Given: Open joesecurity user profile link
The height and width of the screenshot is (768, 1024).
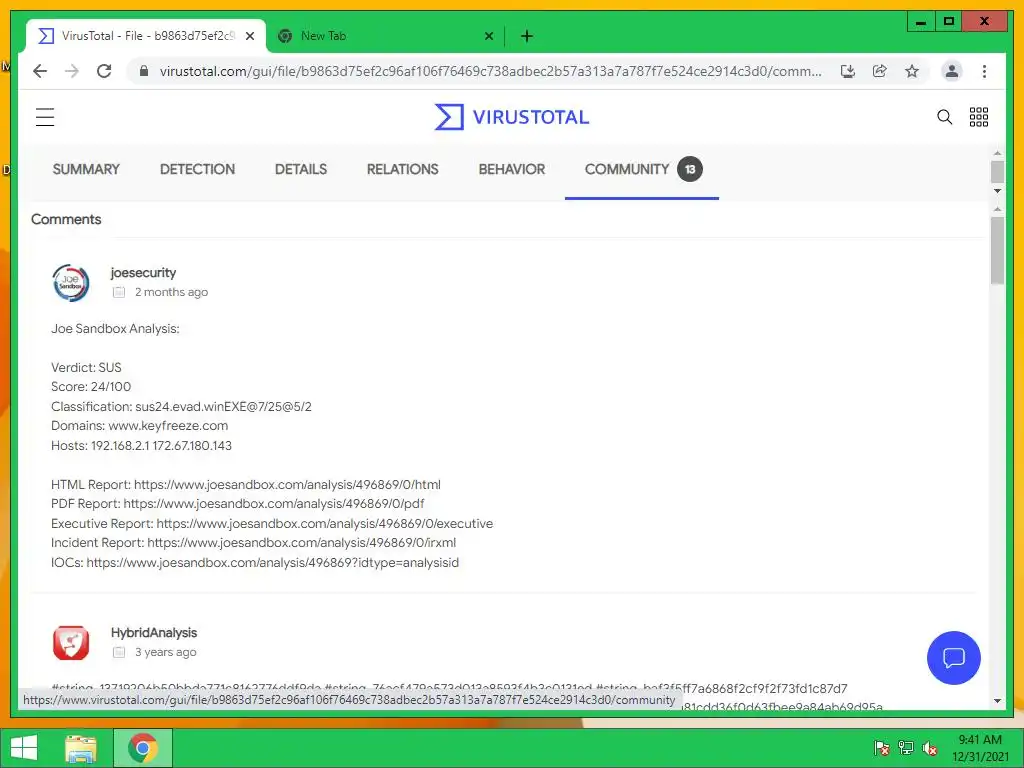Looking at the screenshot, I should click(143, 272).
